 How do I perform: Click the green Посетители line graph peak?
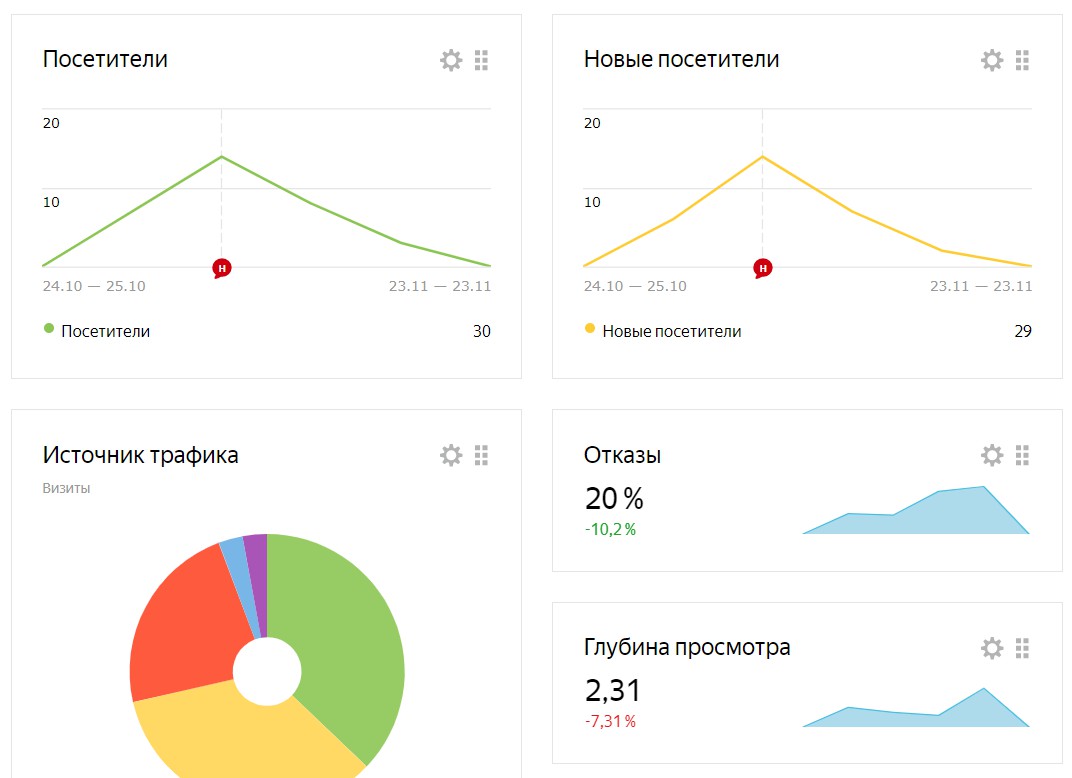(x=222, y=157)
